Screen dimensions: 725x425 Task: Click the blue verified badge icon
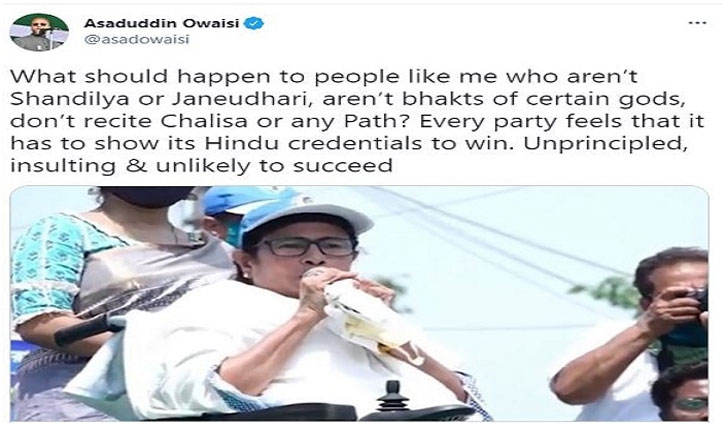(254, 23)
